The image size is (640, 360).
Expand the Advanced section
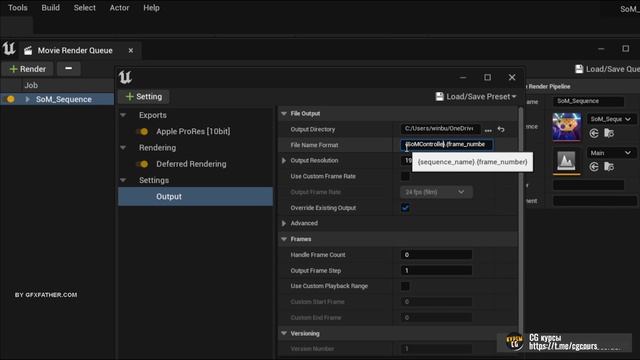tap(284, 223)
